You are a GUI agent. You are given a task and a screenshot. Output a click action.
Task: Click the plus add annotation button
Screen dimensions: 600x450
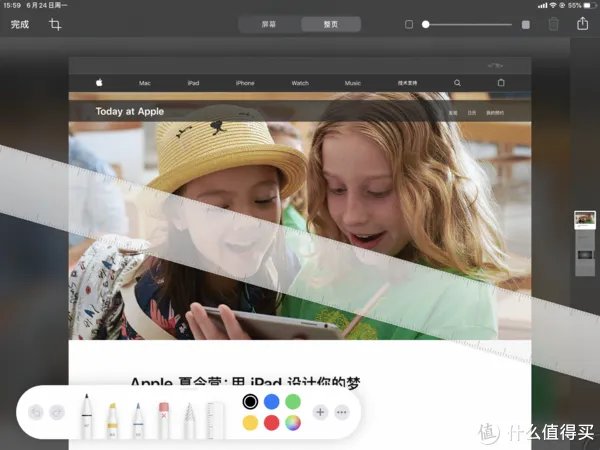point(320,412)
